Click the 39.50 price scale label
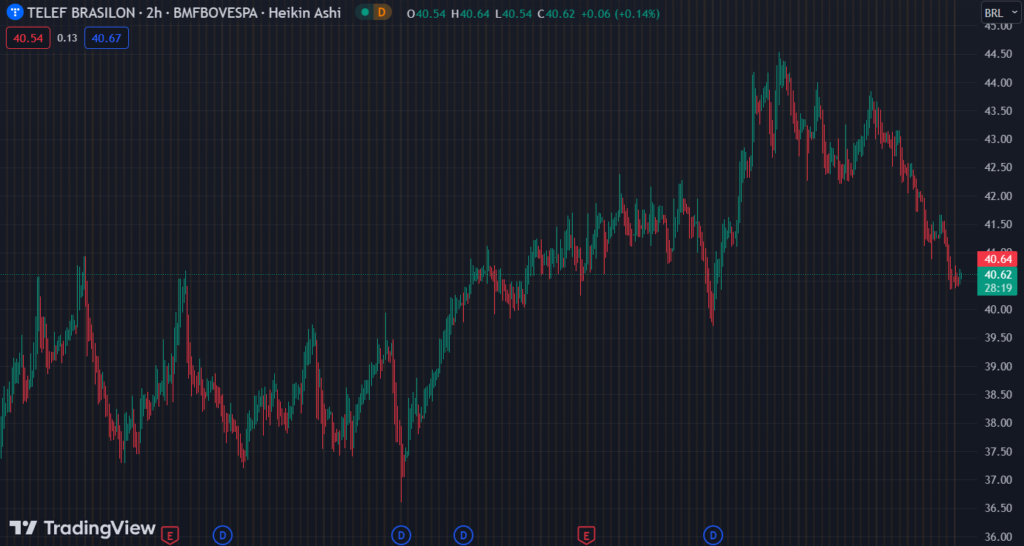 pyautogui.click(x=999, y=338)
